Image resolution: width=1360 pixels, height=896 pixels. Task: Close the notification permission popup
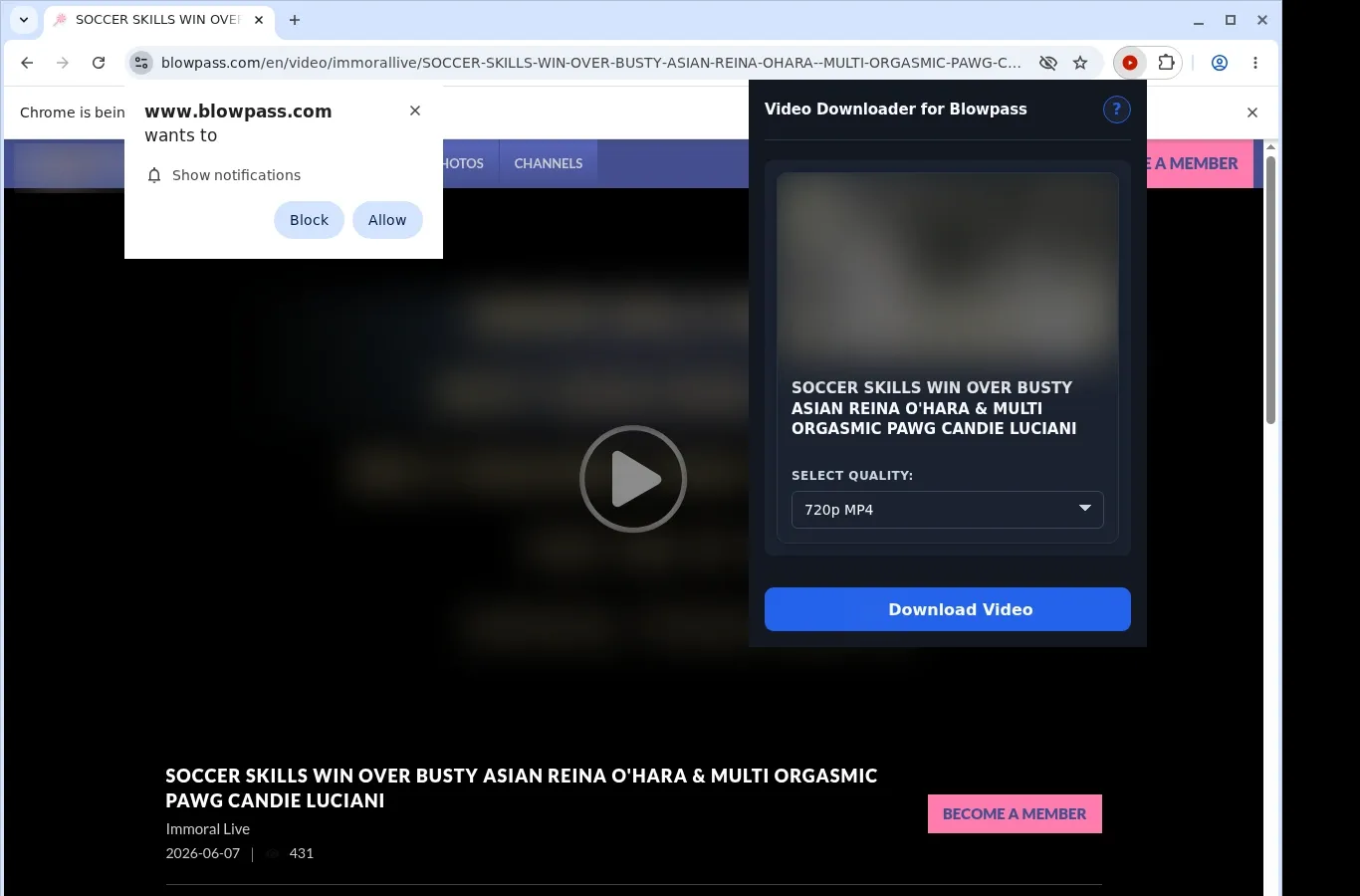pyautogui.click(x=415, y=111)
